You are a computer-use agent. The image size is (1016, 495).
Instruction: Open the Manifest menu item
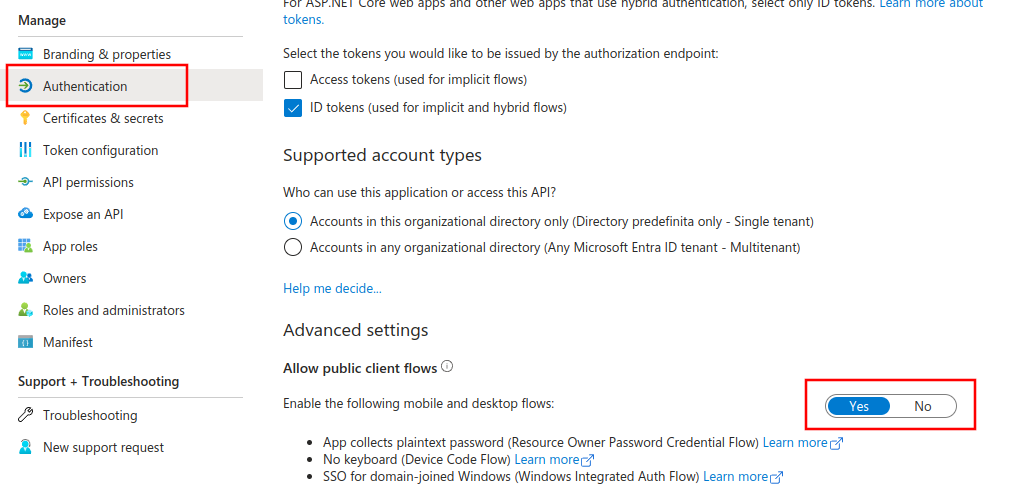tap(68, 342)
